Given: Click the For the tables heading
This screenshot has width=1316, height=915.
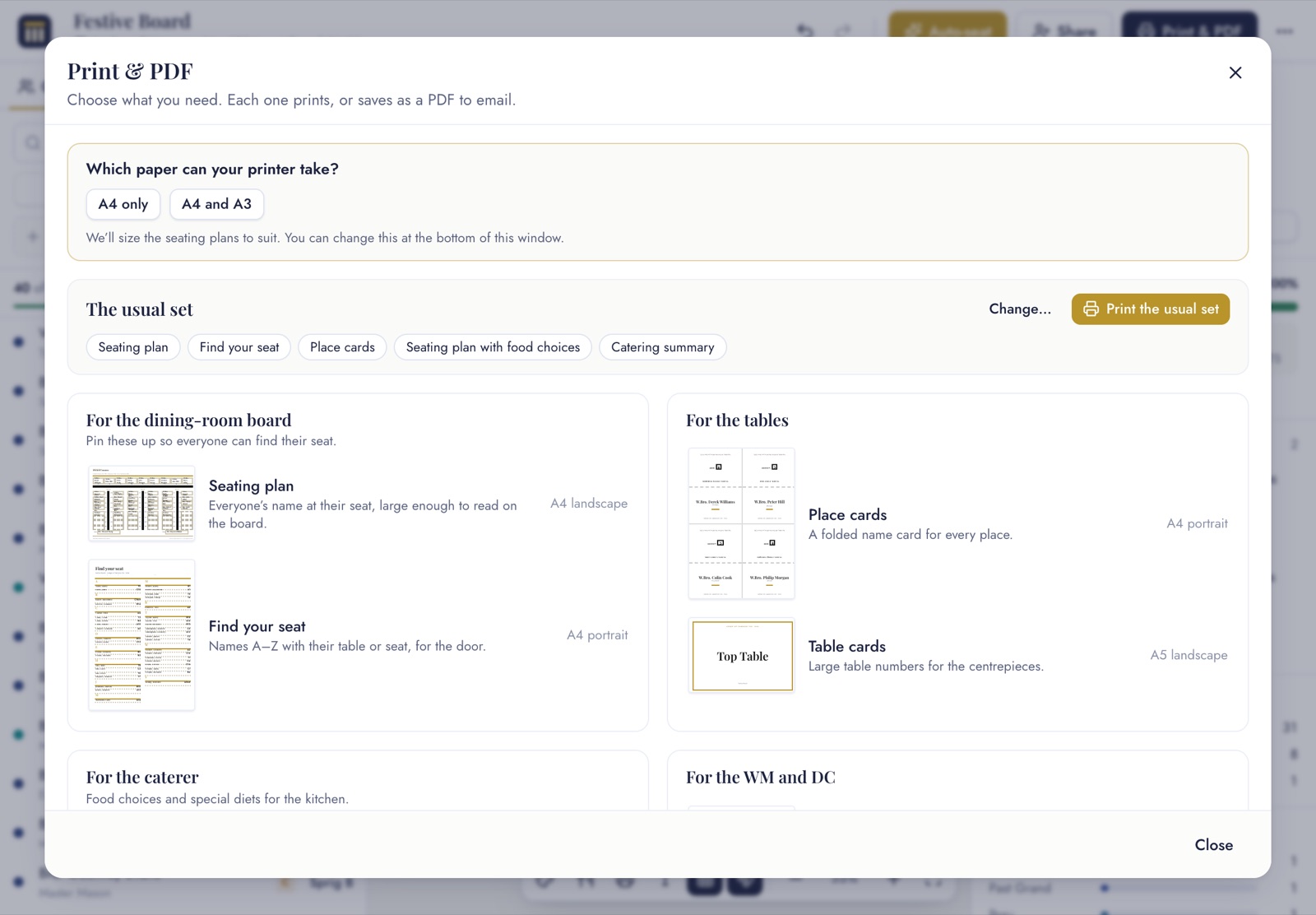Looking at the screenshot, I should pos(737,420).
